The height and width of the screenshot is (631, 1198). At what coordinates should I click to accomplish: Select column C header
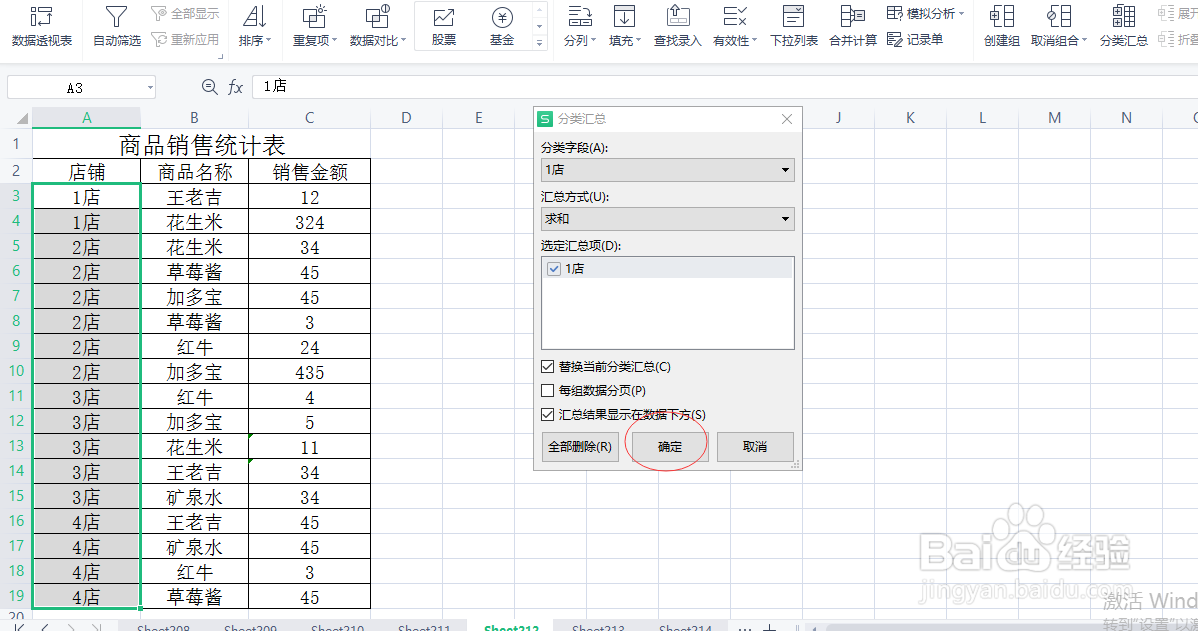point(309,118)
